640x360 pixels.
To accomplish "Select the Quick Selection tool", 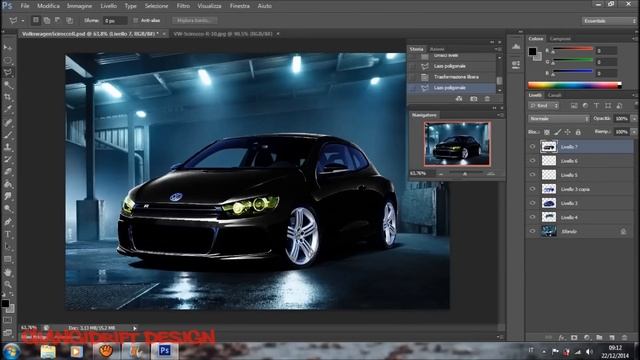I will tap(7, 85).
